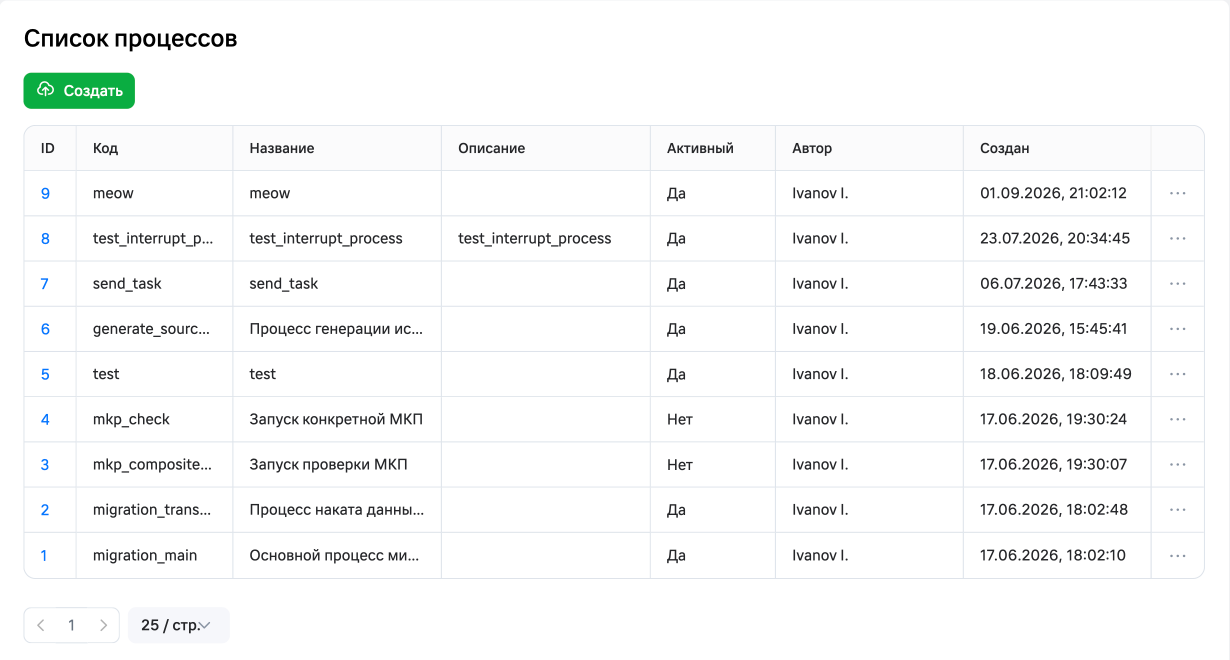Click the ID column header
Screen dimensions: 1230x660
point(48,148)
